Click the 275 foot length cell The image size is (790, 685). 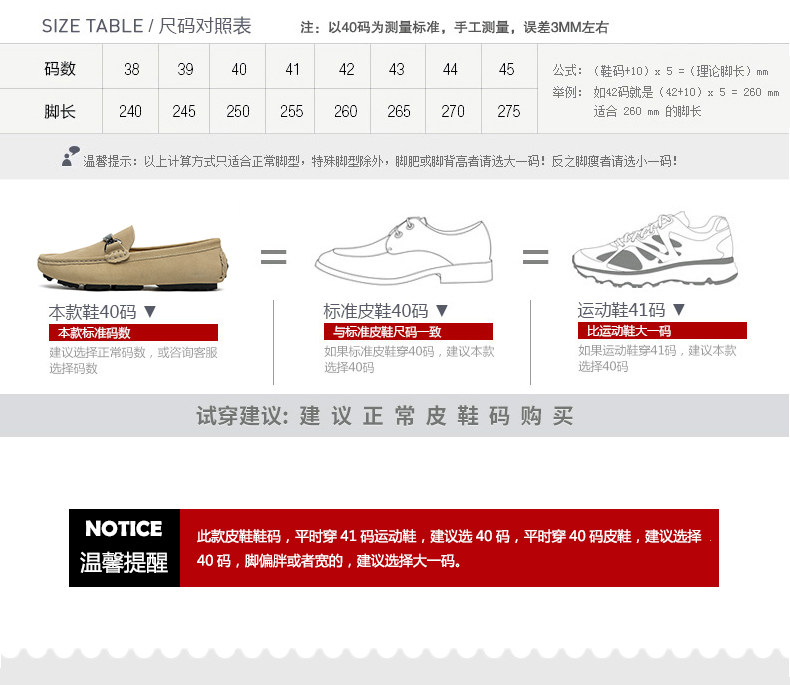click(509, 111)
